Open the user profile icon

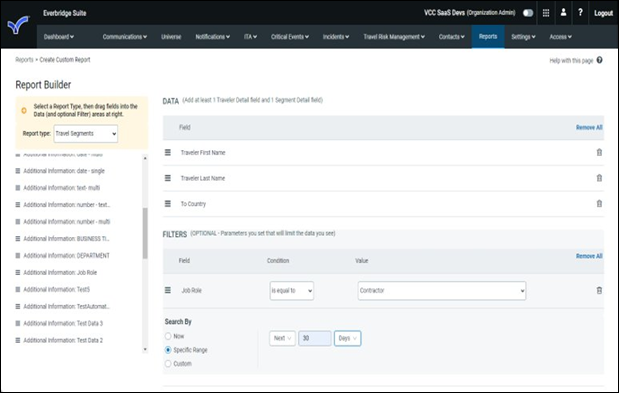click(x=563, y=13)
